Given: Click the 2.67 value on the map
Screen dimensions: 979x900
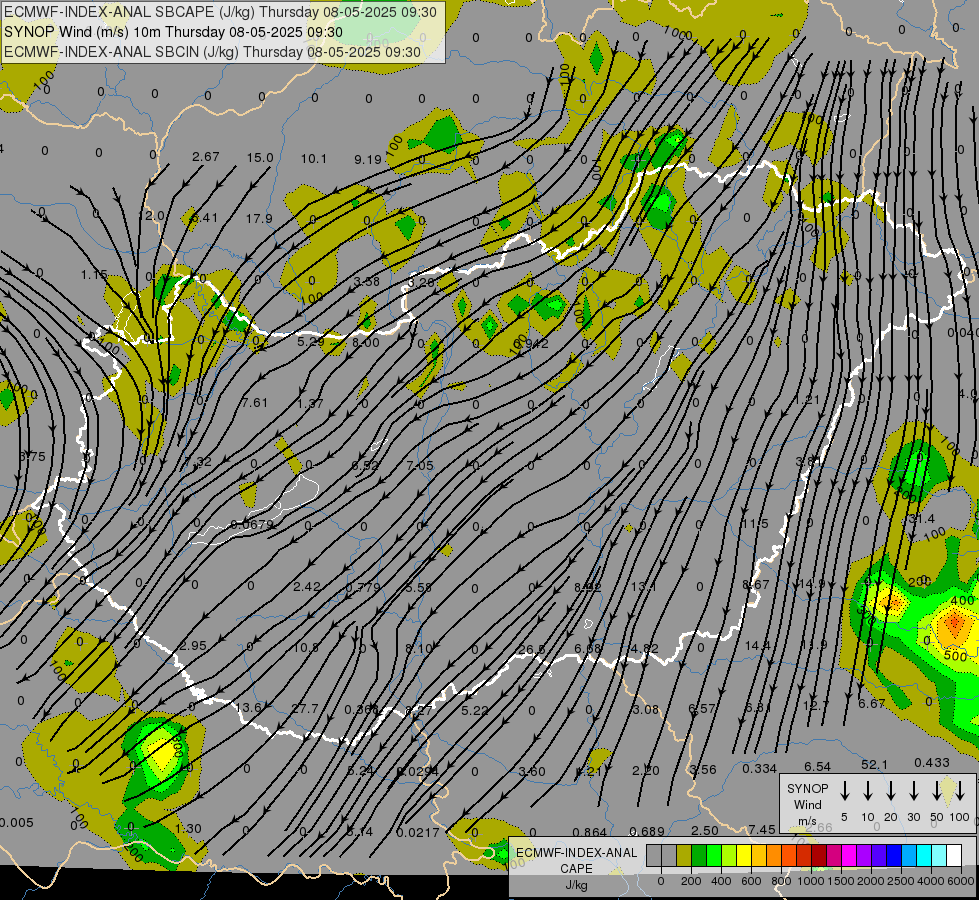Looking at the screenshot, I should point(205,156).
